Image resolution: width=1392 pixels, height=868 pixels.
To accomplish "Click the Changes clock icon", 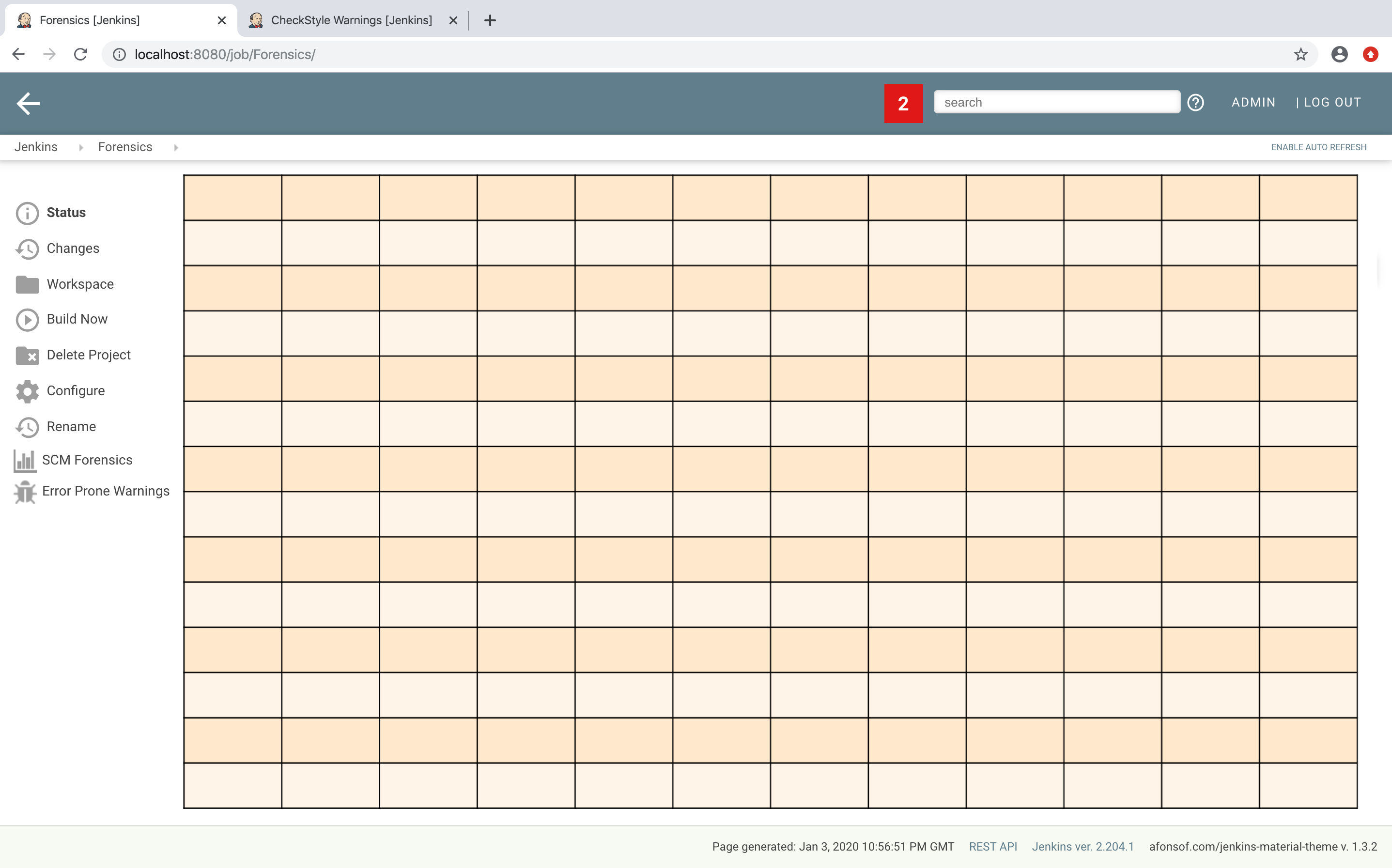I will pos(27,248).
